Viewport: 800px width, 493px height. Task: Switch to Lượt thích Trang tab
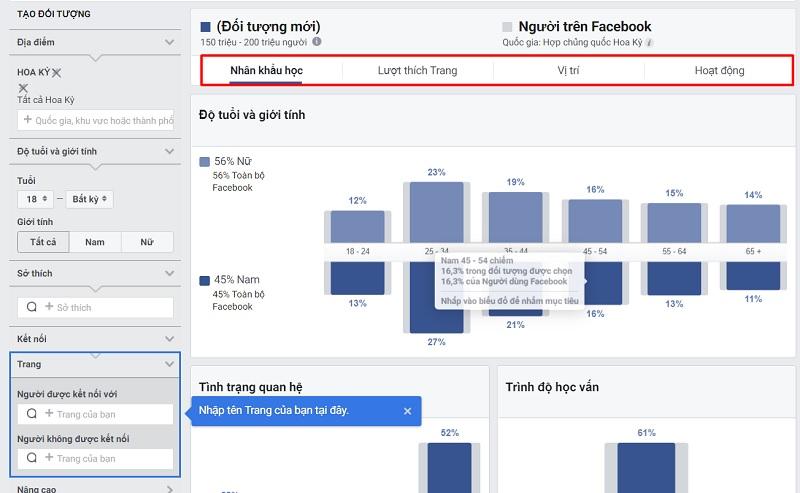(x=417, y=70)
